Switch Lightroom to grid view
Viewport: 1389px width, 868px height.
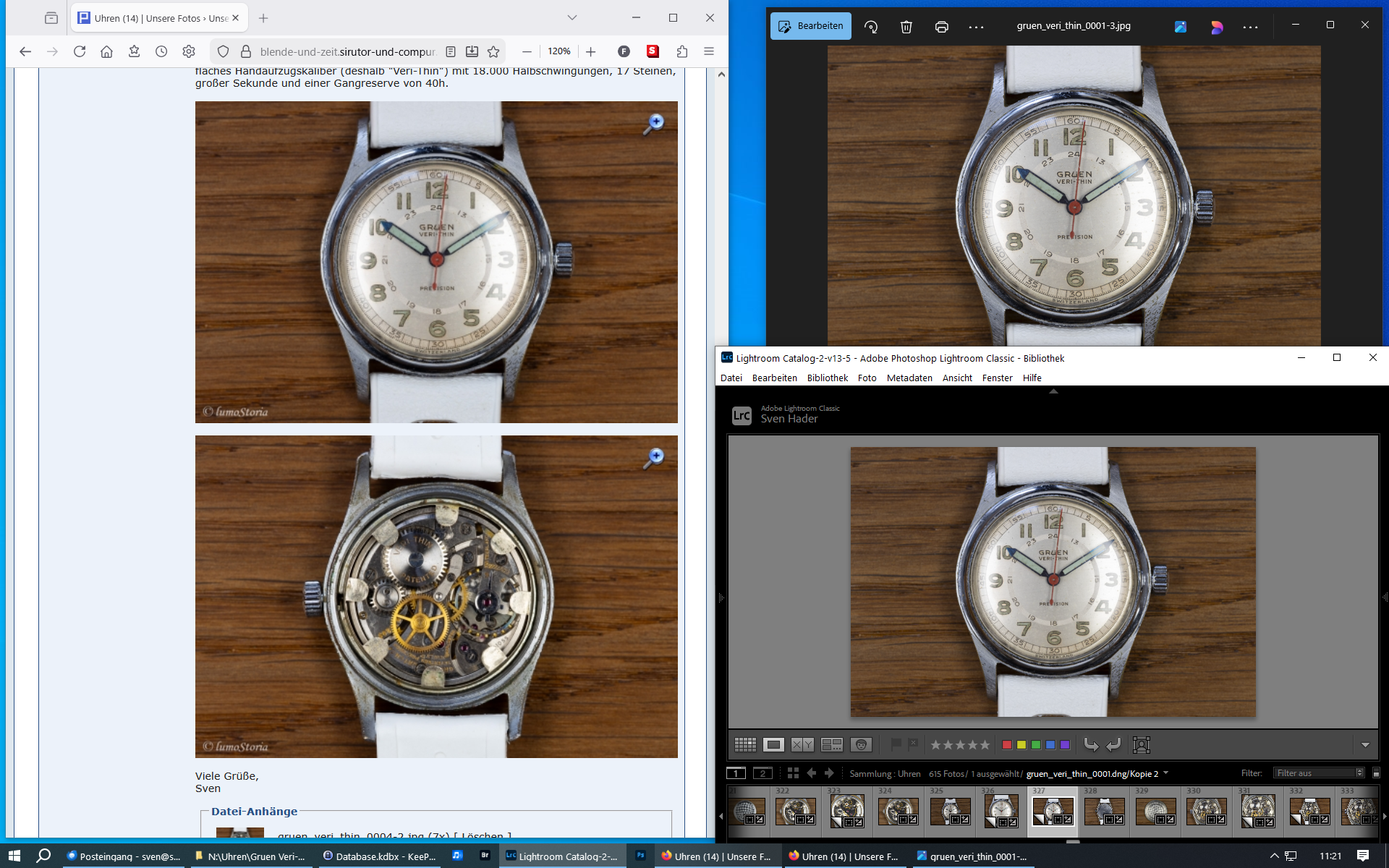pos(745,744)
